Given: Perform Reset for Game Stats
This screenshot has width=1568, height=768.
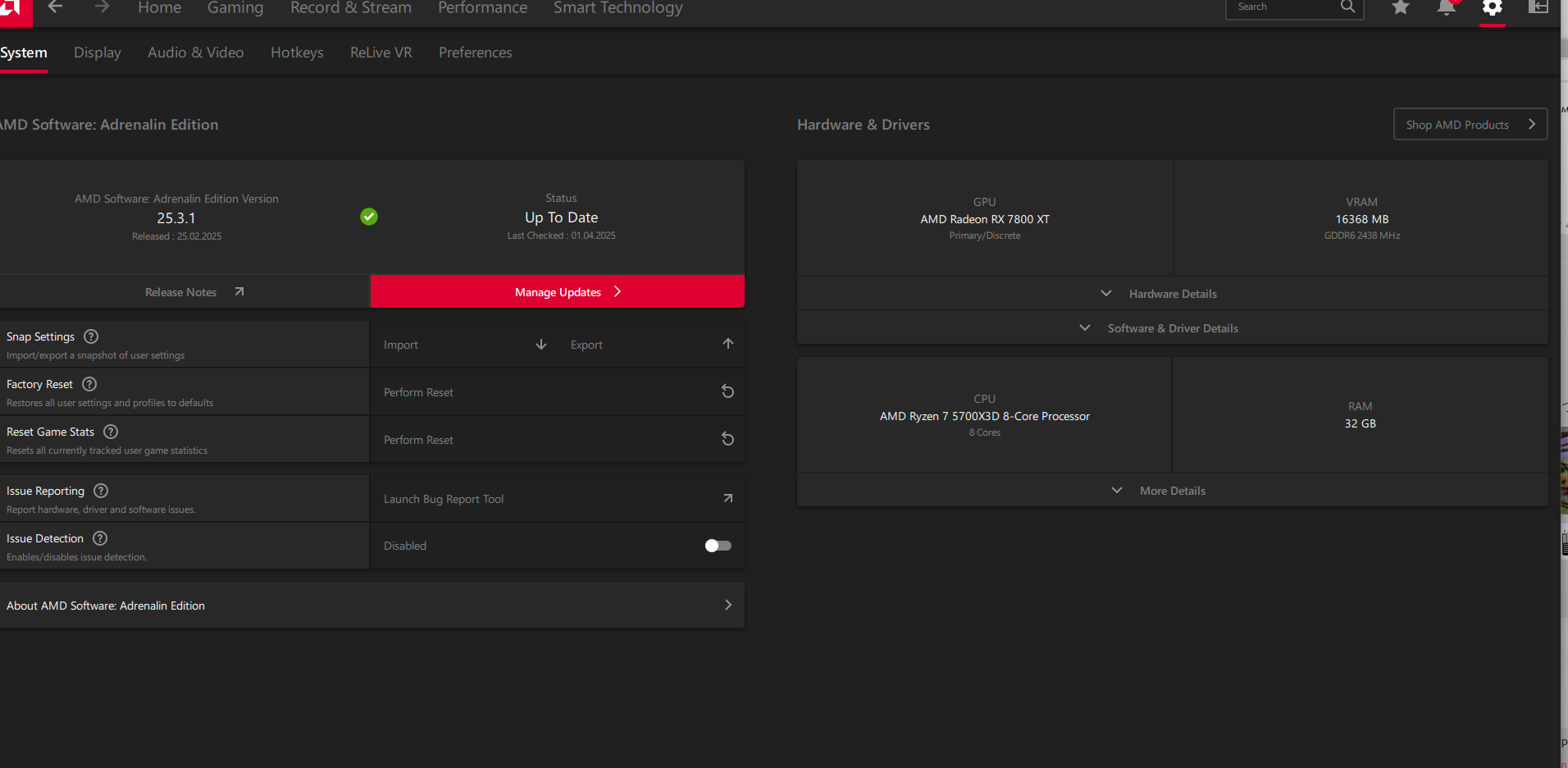Looking at the screenshot, I should [558, 440].
